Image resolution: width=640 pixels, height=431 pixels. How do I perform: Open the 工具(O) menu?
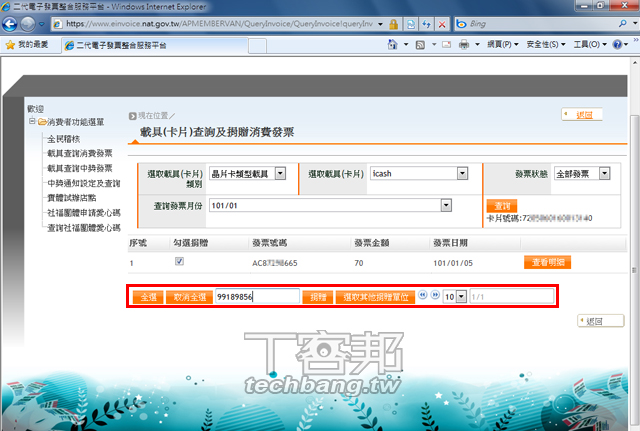point(590,44)
